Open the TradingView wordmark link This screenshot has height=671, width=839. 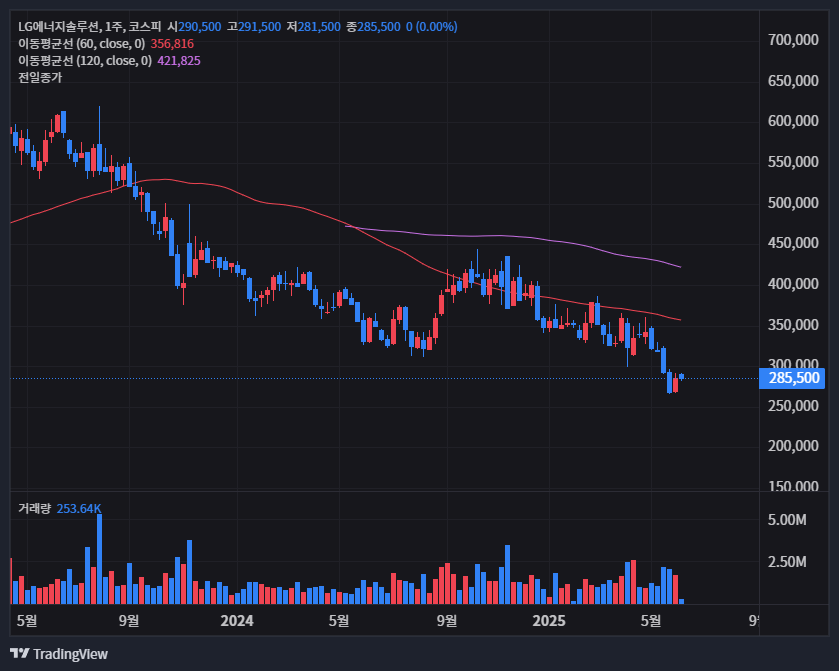[x=70, y=654]
